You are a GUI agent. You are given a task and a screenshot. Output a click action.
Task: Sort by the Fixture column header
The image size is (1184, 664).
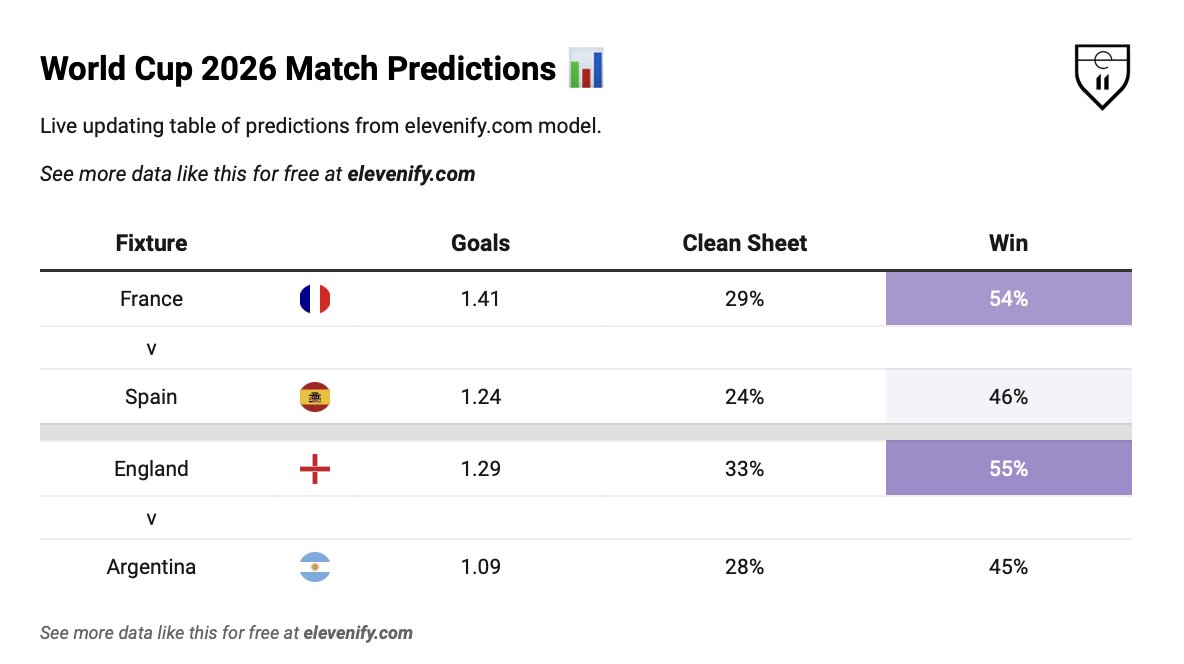(151, 243)
